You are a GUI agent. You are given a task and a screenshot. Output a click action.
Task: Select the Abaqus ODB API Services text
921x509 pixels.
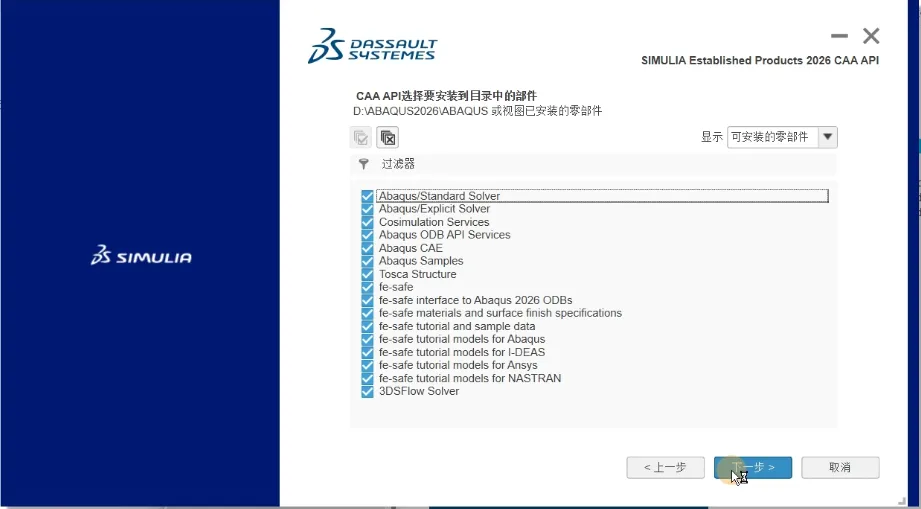click(x=445, y=235)
